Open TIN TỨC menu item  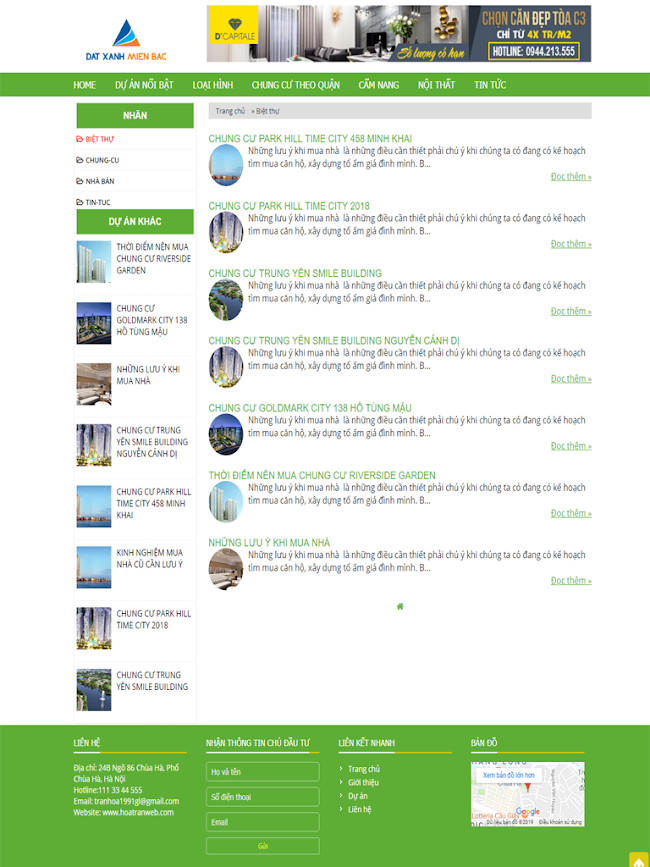[490, 85]
